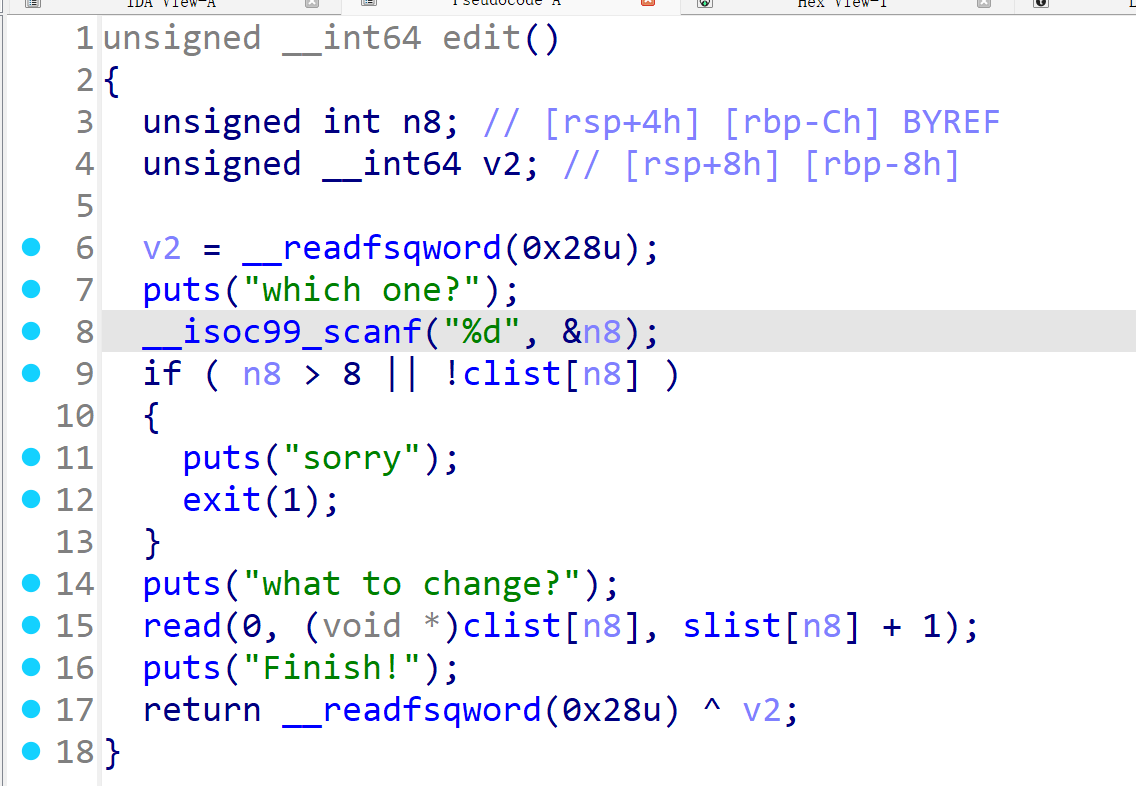1136x786 pixels.
Task: Click the icon of the tab after Hex View-1
Action: [1041, 3]
